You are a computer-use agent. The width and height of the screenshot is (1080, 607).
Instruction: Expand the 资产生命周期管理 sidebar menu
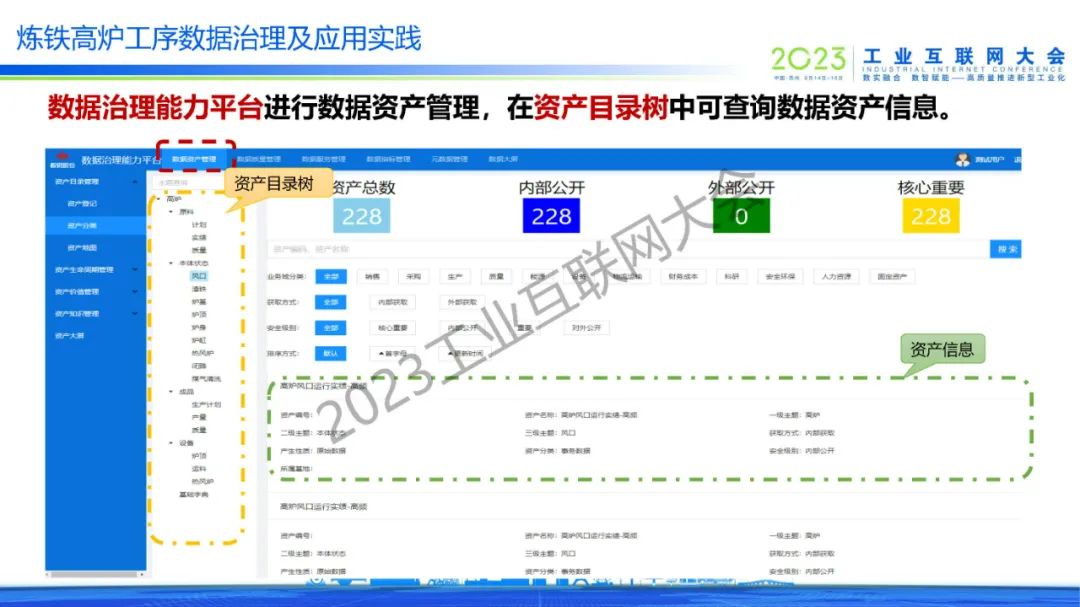click(135, 270)
